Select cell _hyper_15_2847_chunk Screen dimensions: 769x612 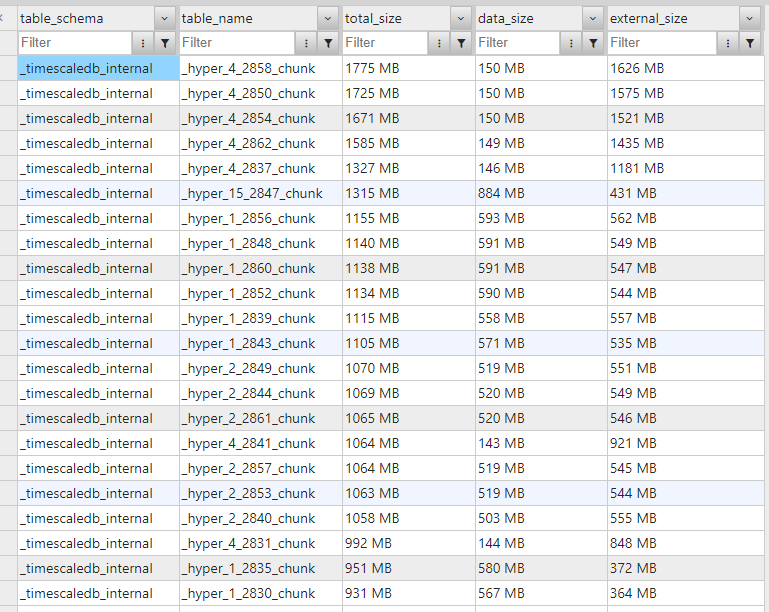(x=261, y=193)
